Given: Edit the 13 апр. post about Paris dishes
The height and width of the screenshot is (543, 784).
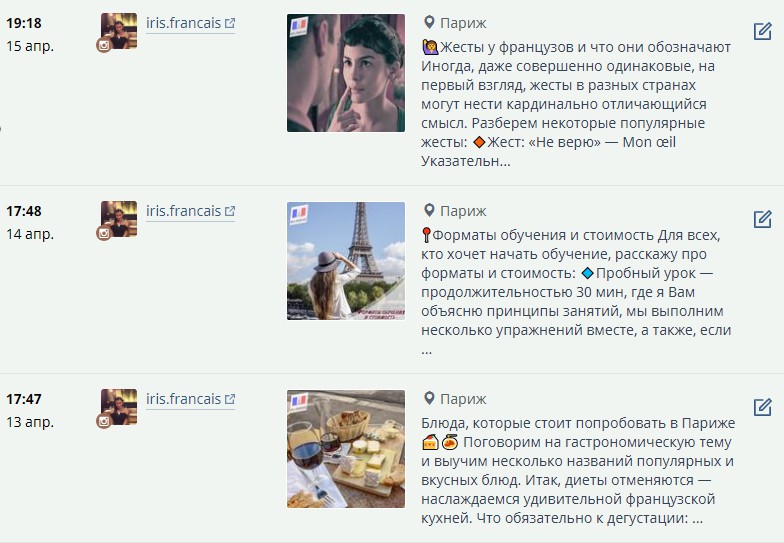Looking at the screenshot, I should click(x=762, y=407).
